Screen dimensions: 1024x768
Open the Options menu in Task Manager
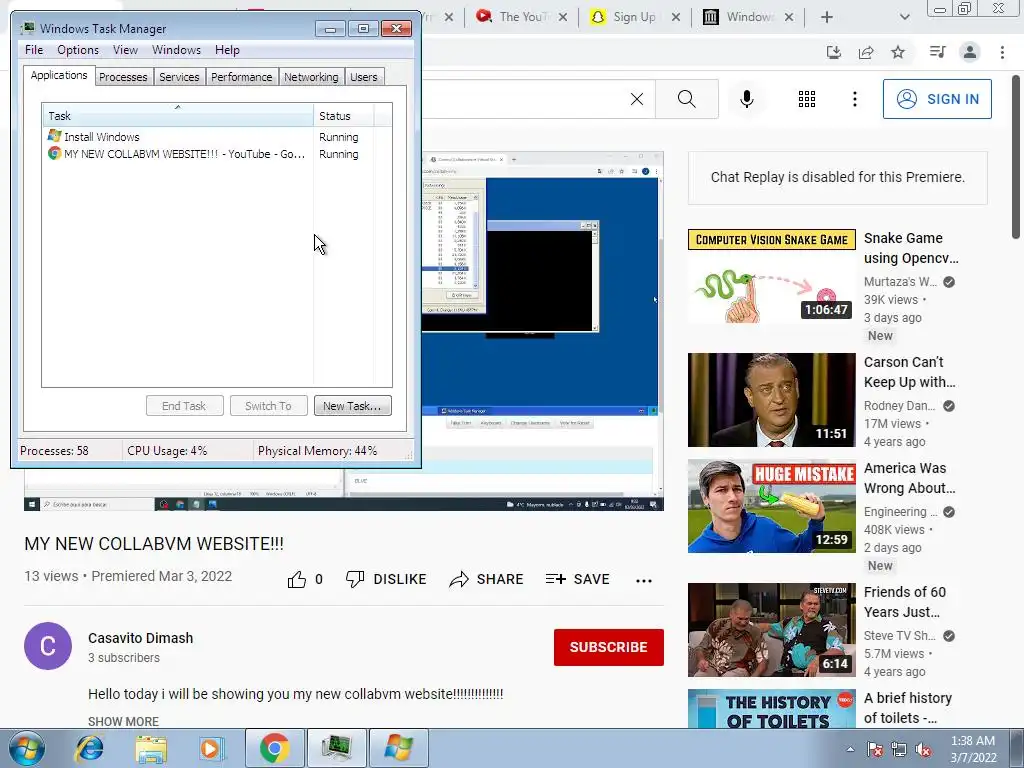[78, 50]
